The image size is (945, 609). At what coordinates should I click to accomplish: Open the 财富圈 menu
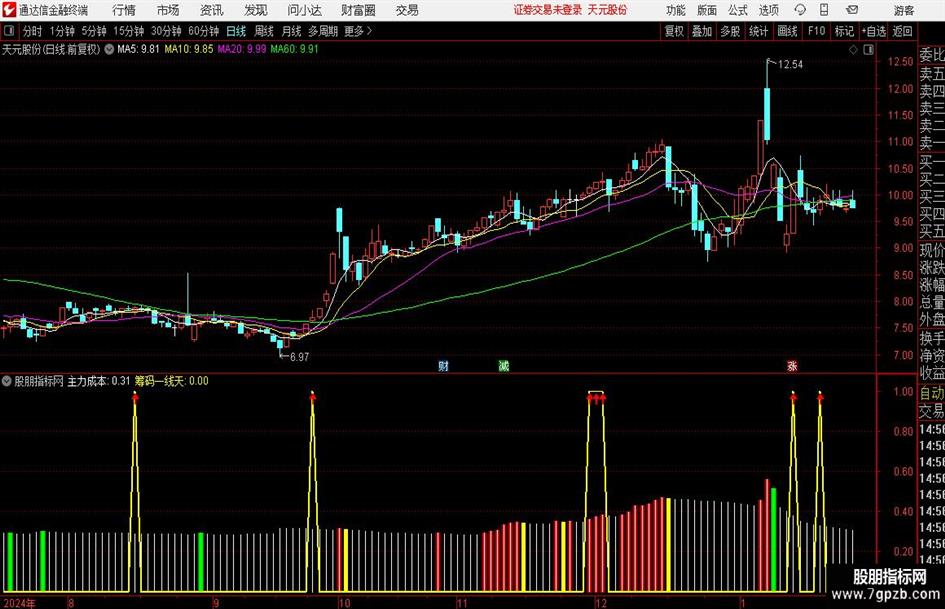pos(358,10)
